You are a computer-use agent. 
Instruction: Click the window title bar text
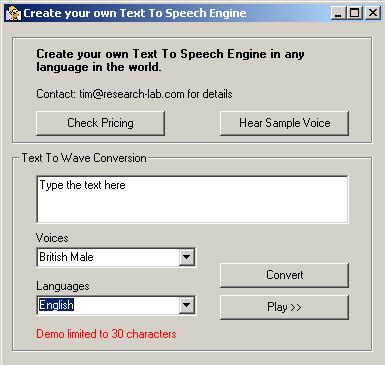pos(135,13)
